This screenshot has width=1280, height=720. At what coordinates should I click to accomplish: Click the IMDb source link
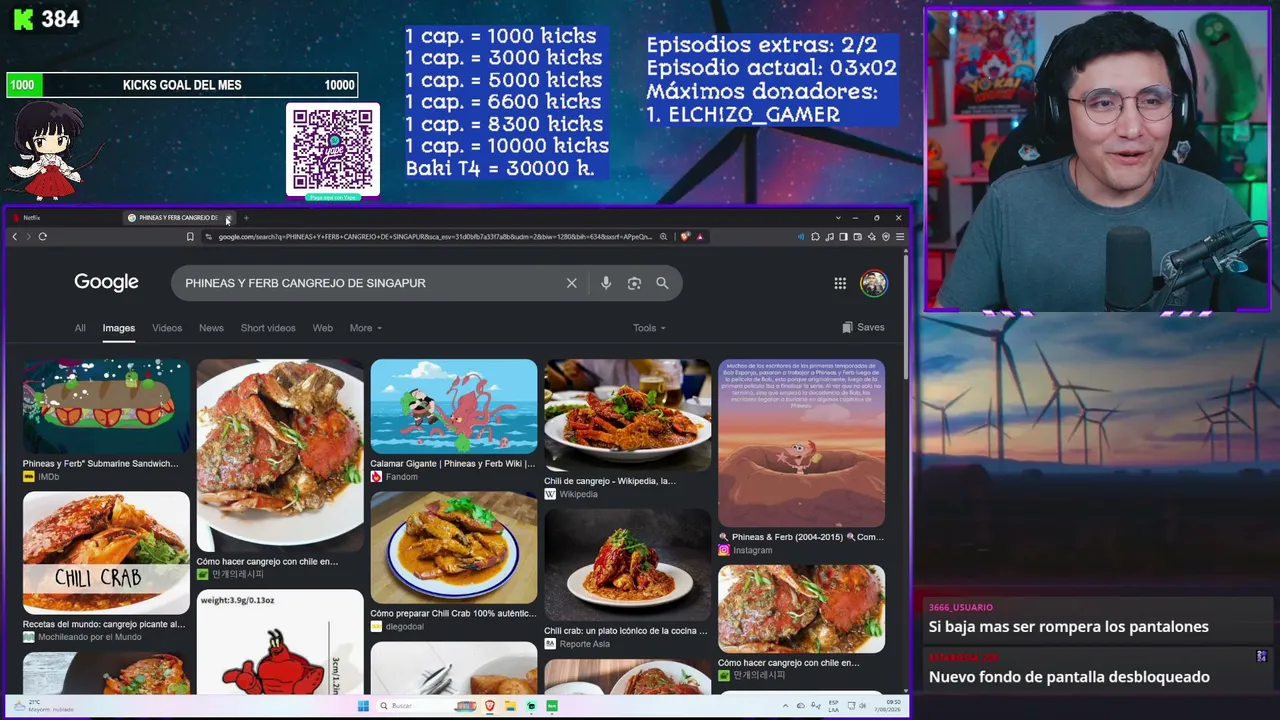(x=41, y=477)
